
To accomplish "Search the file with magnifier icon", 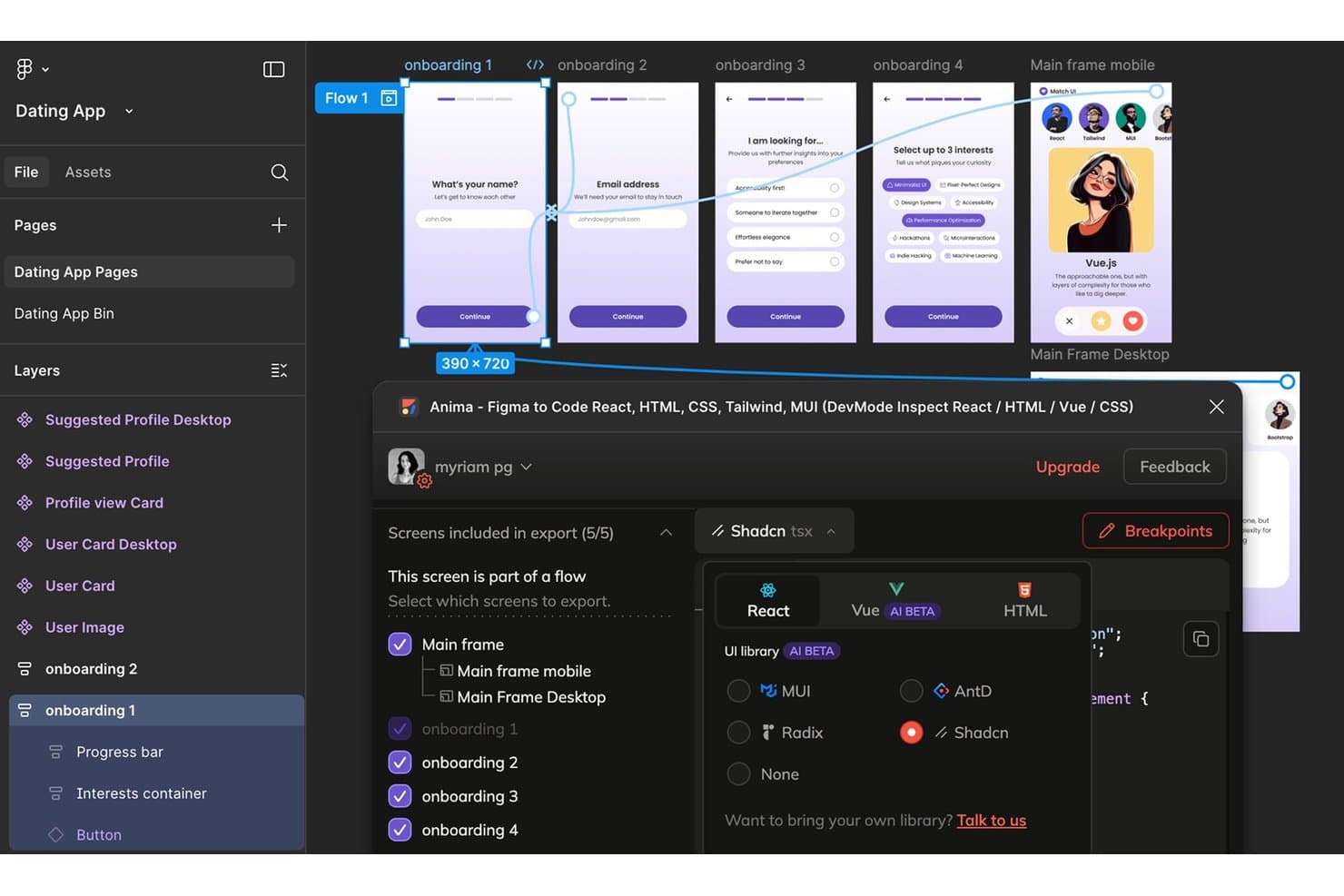I will coord(279,172).
